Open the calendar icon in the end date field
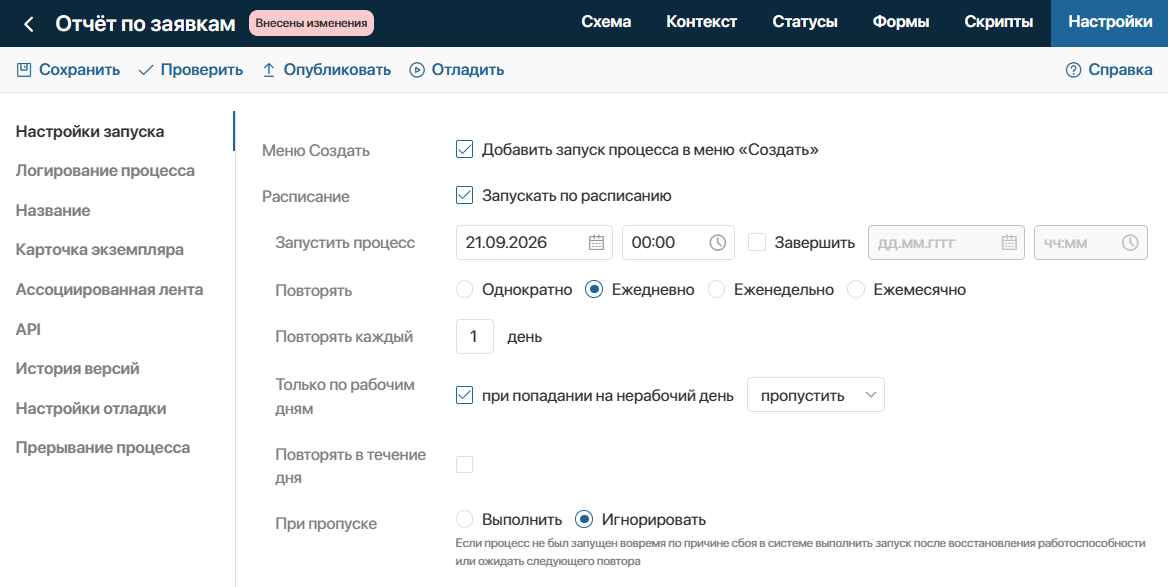Image resolution: width=1168 pixels, height=587 pixels. pos(1009,242)
